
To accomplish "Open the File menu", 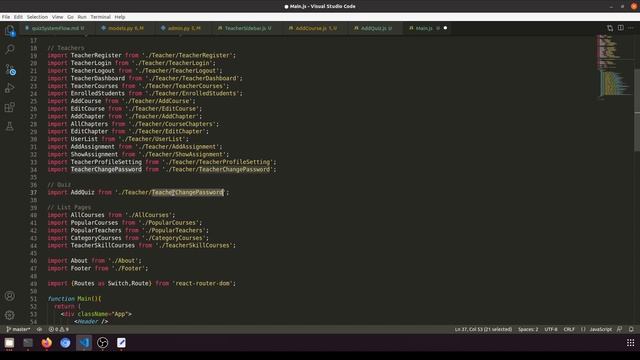I will (x=6, y=17).
